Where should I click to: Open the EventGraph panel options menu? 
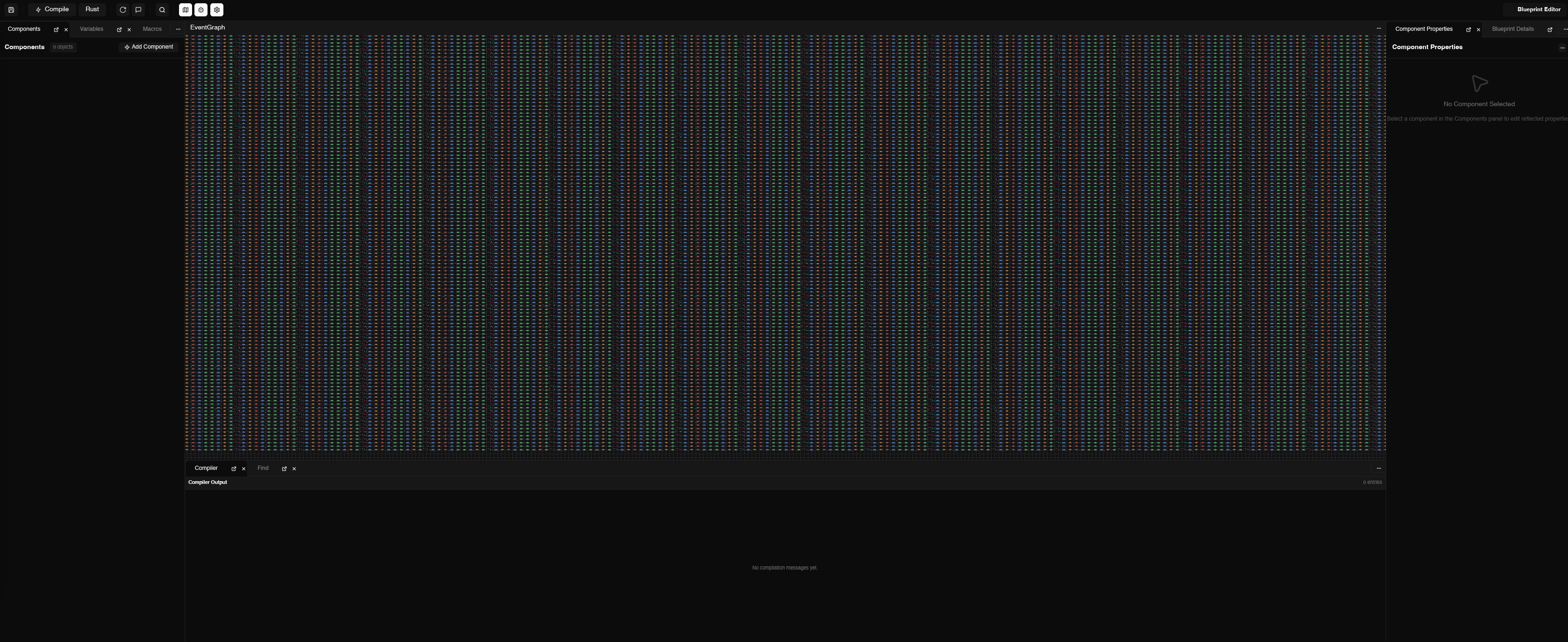click(x=1379, y=28)
